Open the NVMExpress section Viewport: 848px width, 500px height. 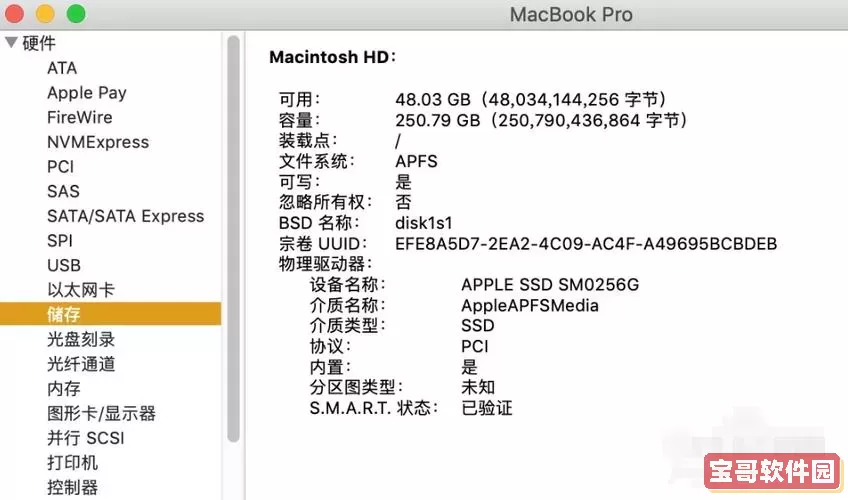(x=98, y=142)
